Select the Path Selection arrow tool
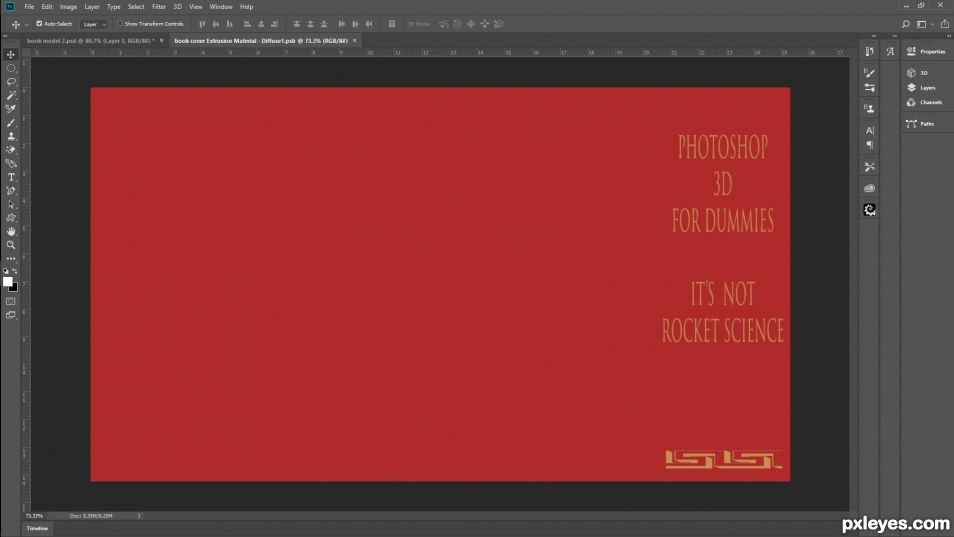Image resolution: width=954 pixels, height=537 pixels. tap(11, 204)
